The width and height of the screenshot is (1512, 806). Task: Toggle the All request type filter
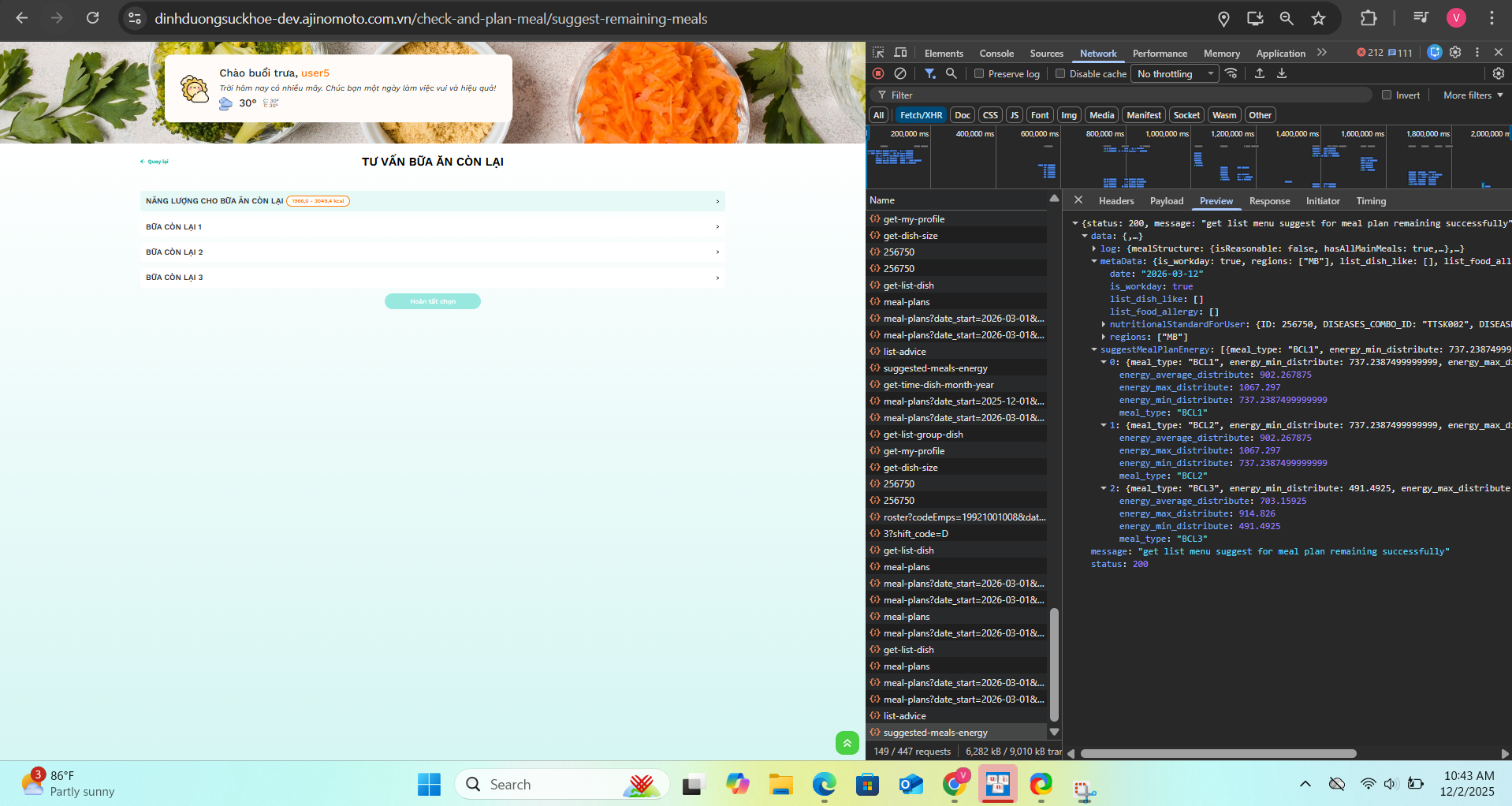pos(878,115)
